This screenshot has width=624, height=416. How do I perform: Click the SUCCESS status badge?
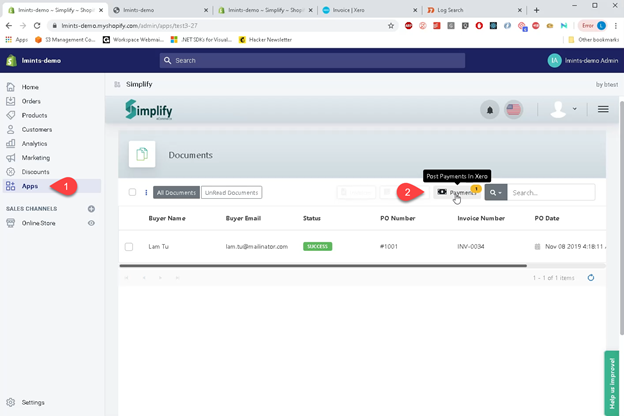tap(317, 246)
